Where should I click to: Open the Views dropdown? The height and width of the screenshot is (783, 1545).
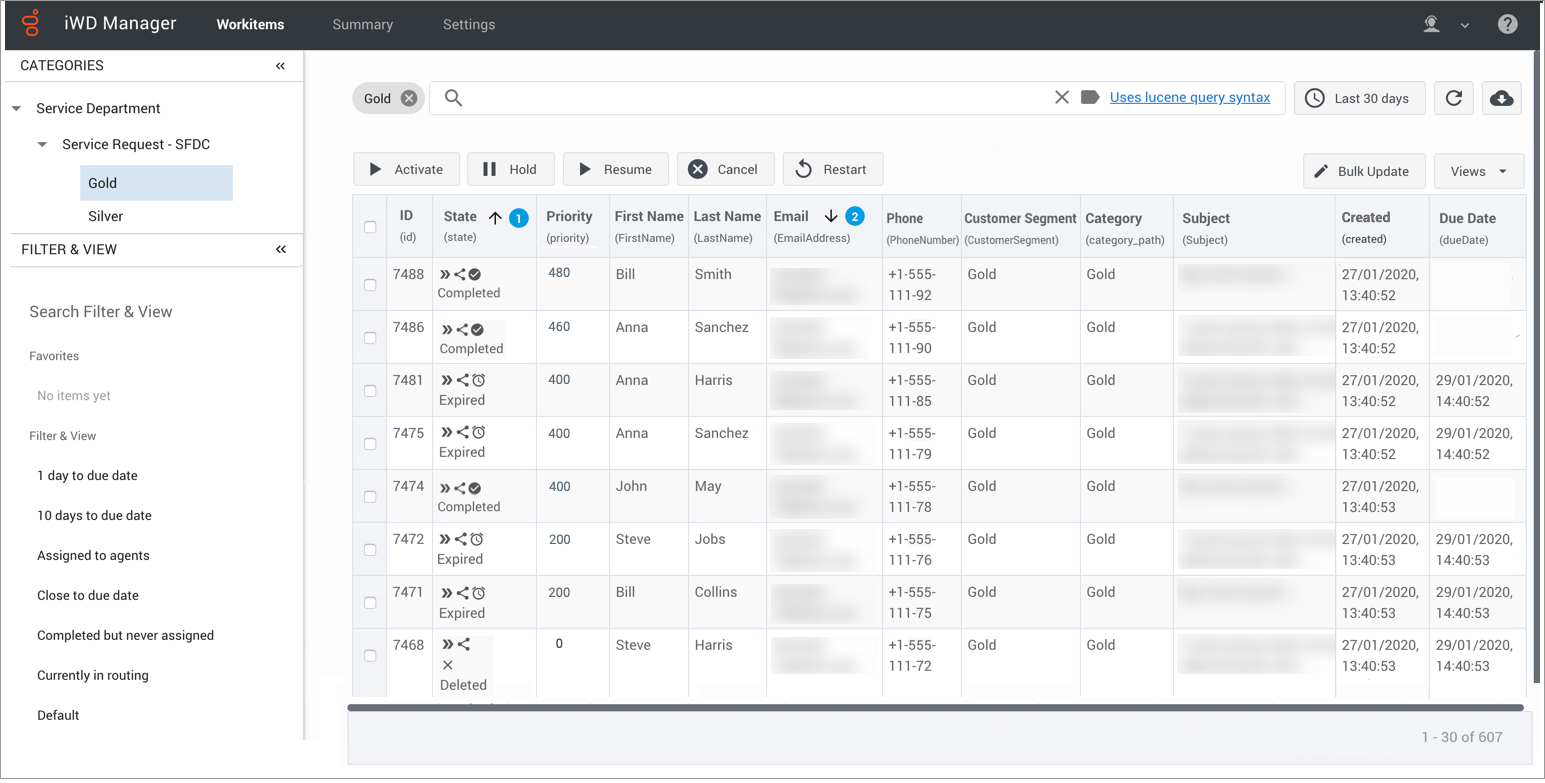tap(1478, 171)
